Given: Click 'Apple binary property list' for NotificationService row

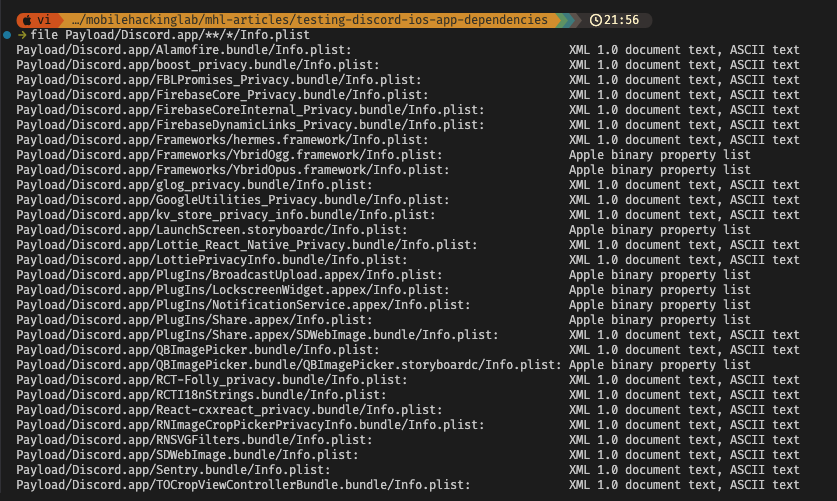Looking at the screenshot, I should coord(659,305).
